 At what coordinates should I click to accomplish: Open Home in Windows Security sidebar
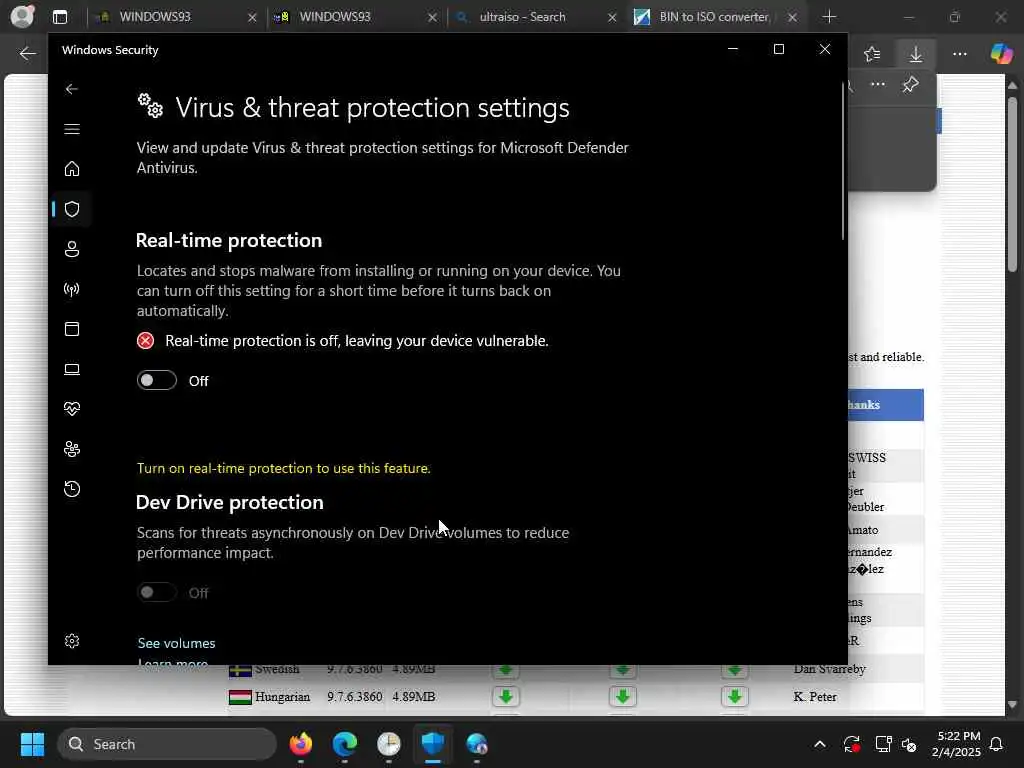[72, 168]
